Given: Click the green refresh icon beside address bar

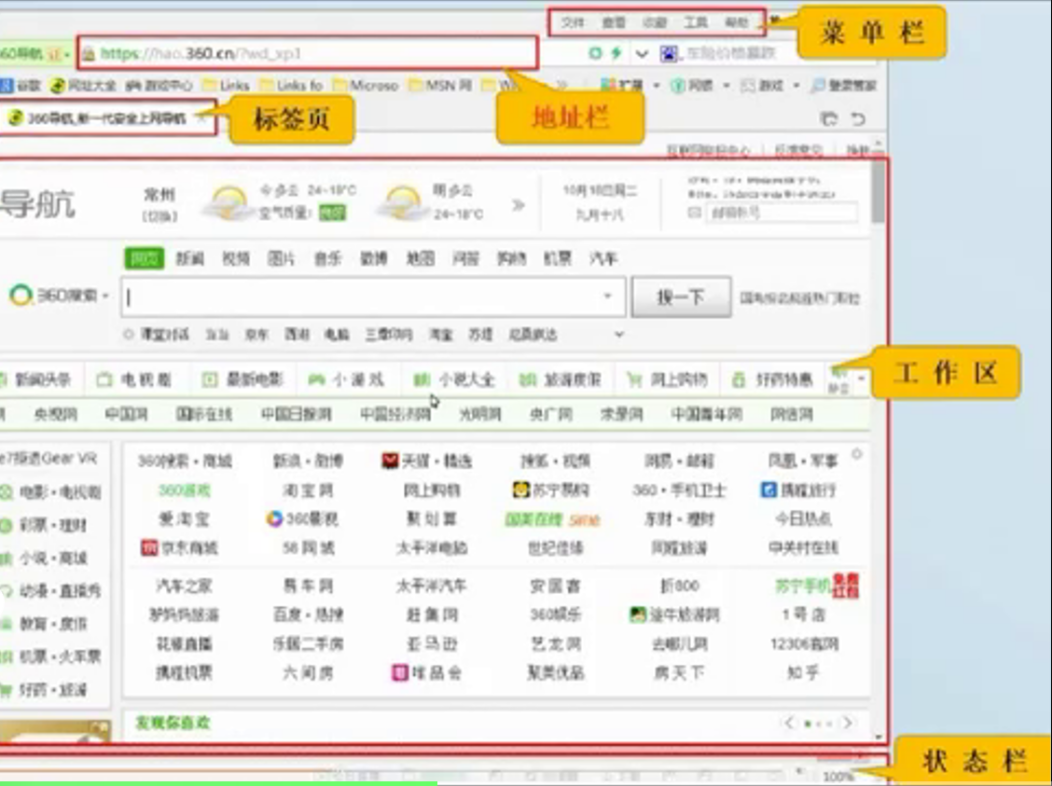Looking at the screenshot, I should pyautogui.click(x=594, y=53).
